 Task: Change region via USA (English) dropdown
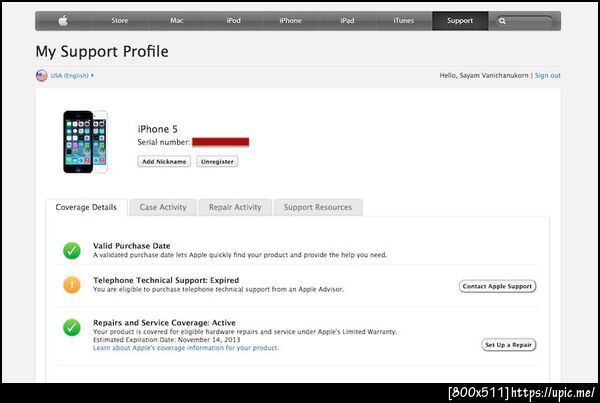(x=72, y=76)
